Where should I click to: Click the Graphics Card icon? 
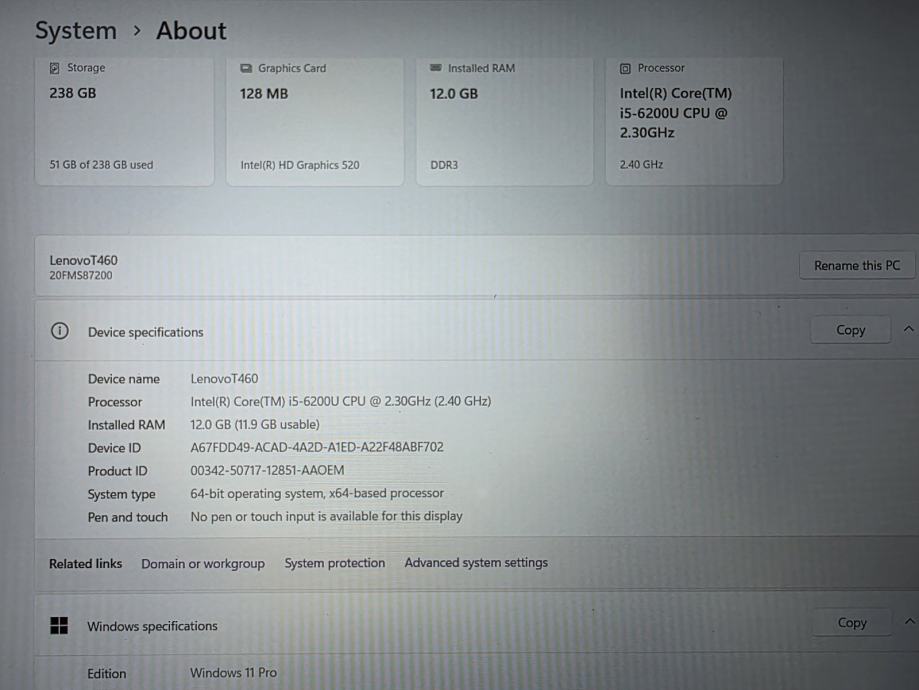pos(246,69)
